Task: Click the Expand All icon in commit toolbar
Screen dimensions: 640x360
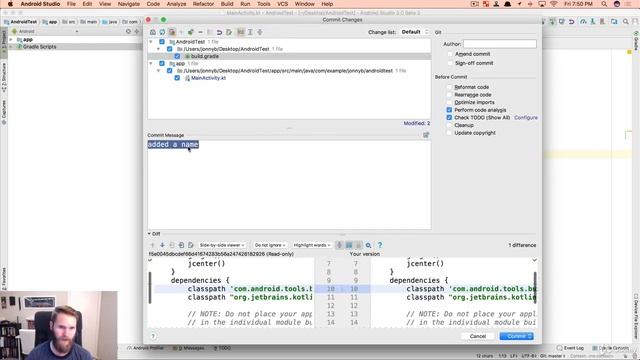Action: click(250, 32)
